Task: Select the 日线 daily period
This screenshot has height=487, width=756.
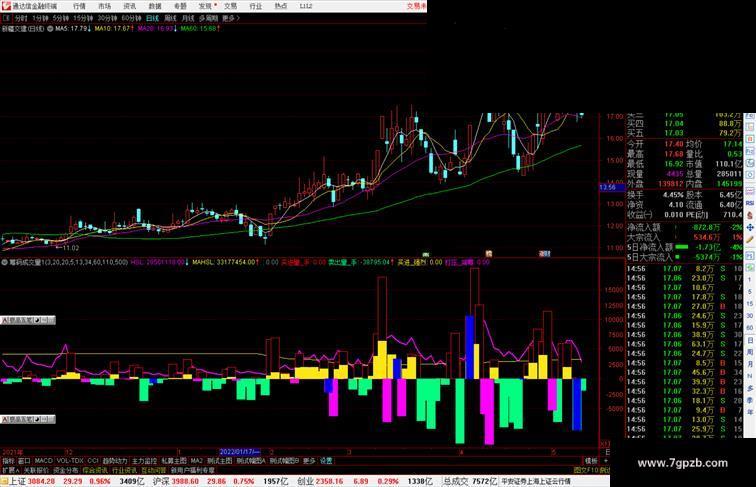Action: click(x=152, y=18)
